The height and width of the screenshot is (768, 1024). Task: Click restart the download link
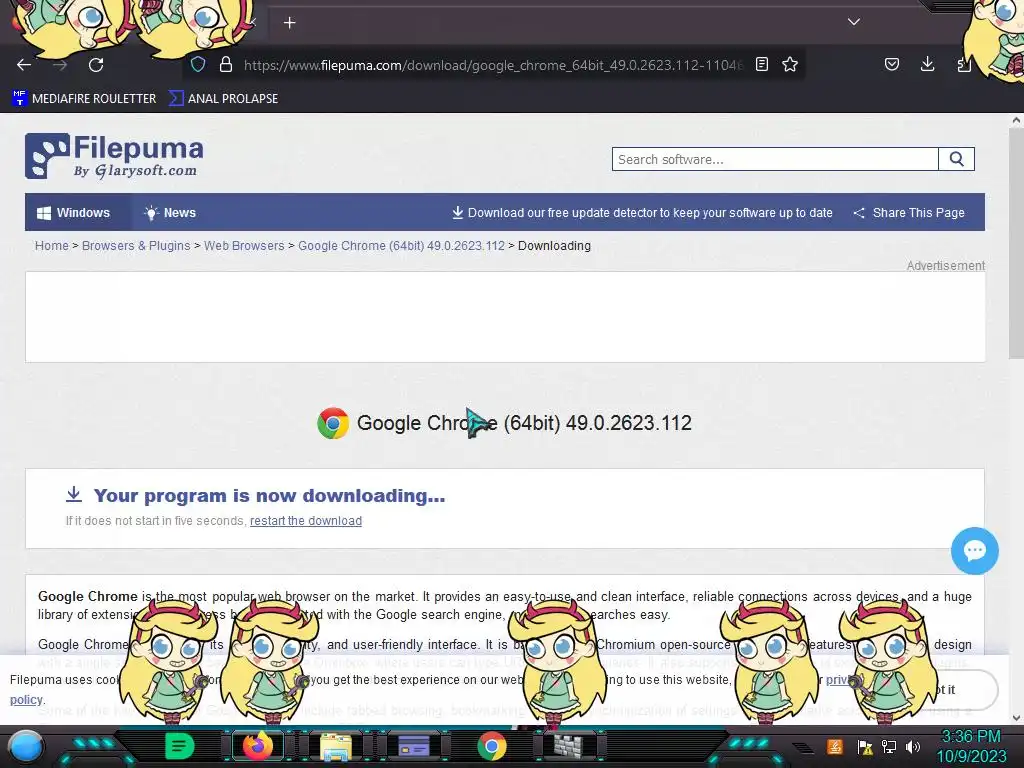(306, 521)
